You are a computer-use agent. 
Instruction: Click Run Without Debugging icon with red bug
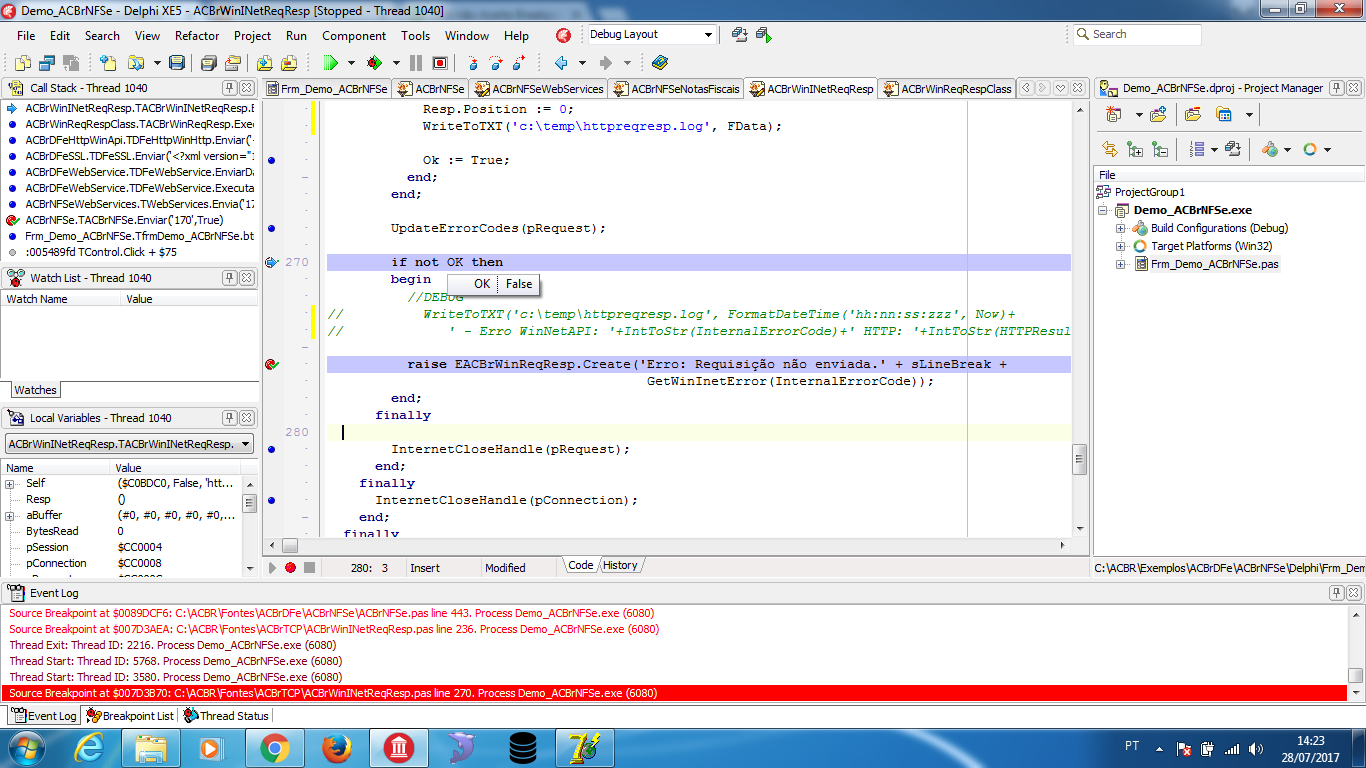(375, 63)
